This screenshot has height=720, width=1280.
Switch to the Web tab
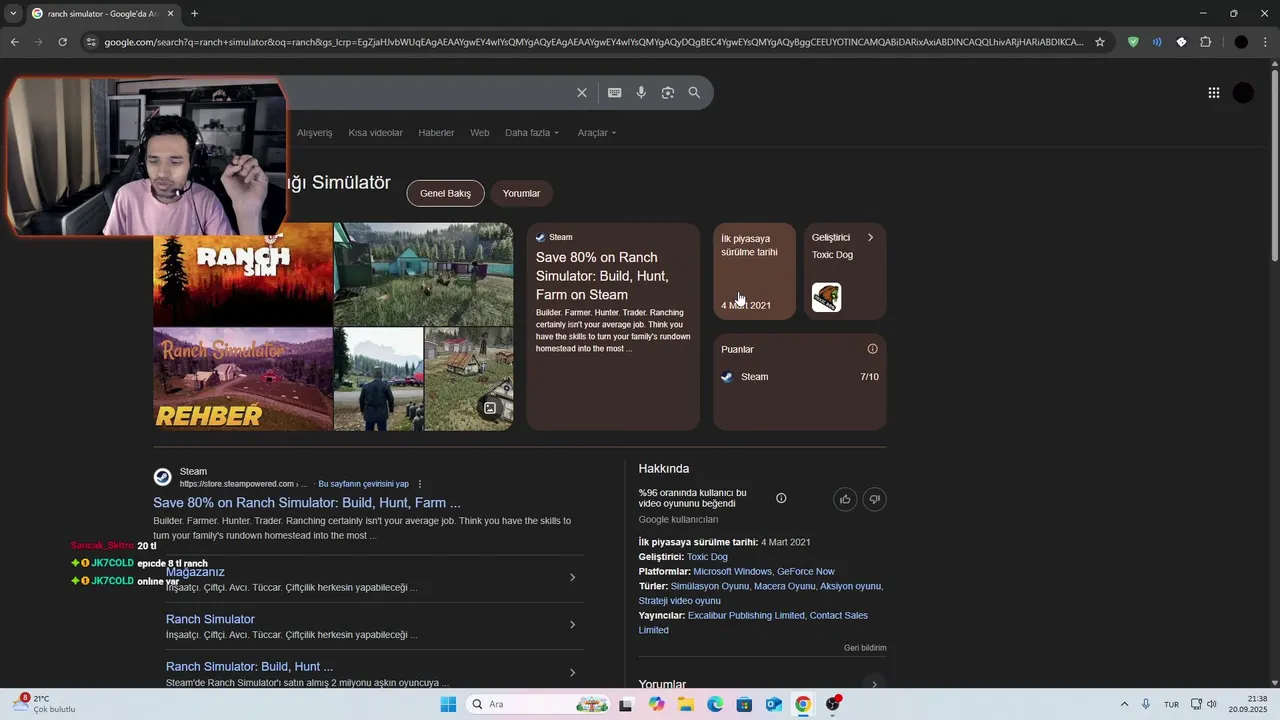480,132
